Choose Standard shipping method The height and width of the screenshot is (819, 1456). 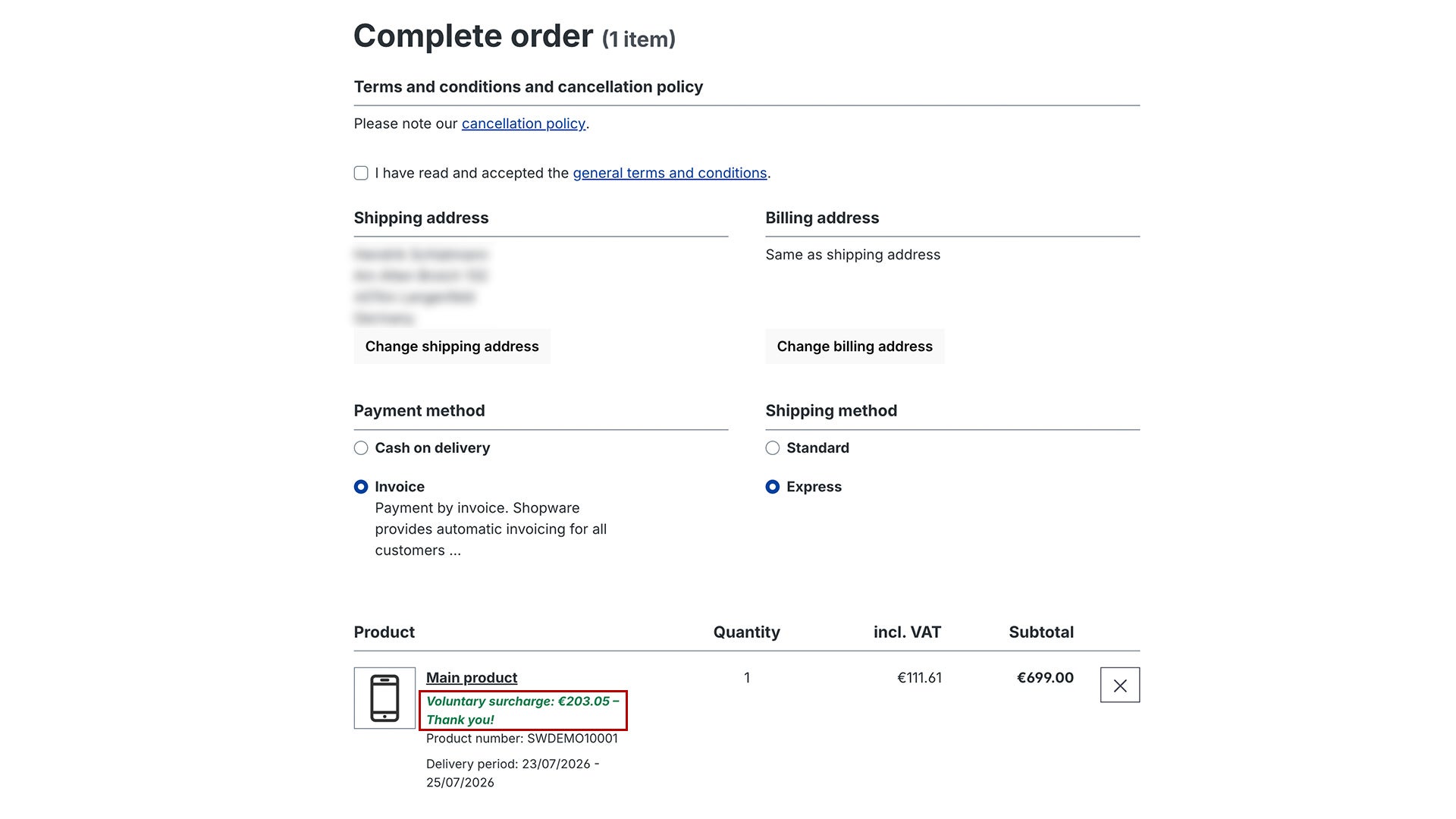pos(772,448)
